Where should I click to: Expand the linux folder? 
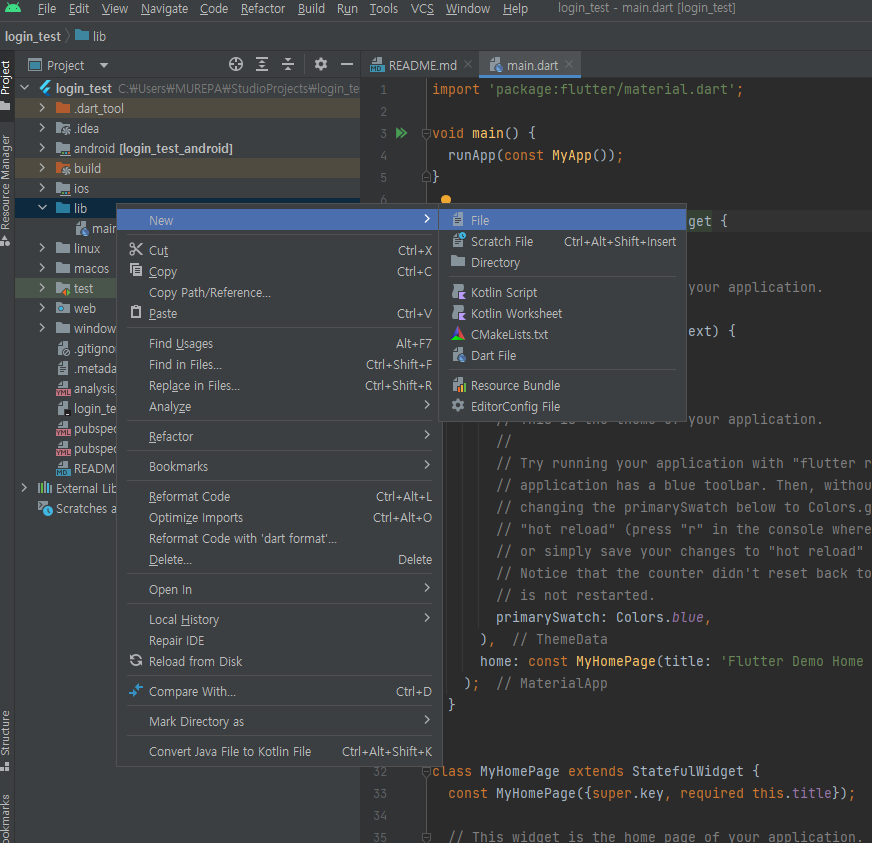coord(42,248)
